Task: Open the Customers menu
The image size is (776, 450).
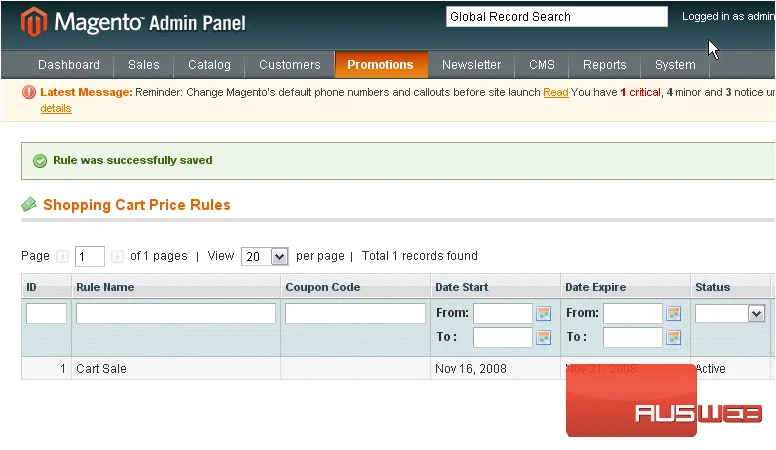Action: click(x=290, y=65)
